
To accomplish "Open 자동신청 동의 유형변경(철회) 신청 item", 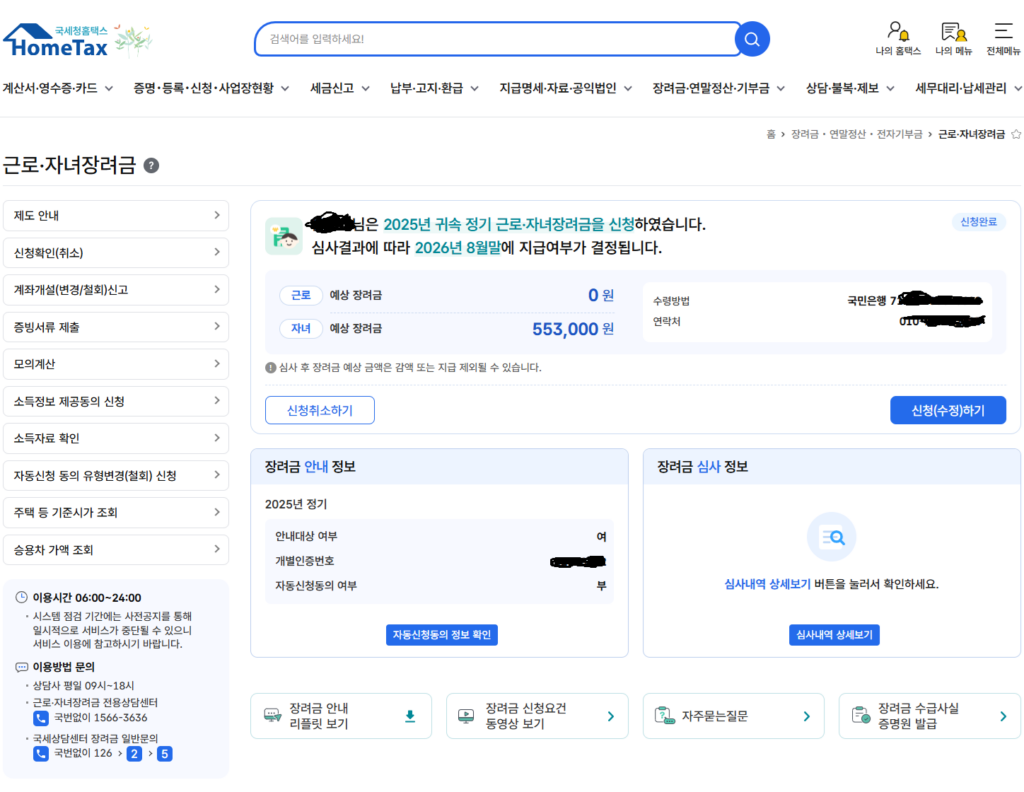I will pyautogui.click(x=116, y=475).
